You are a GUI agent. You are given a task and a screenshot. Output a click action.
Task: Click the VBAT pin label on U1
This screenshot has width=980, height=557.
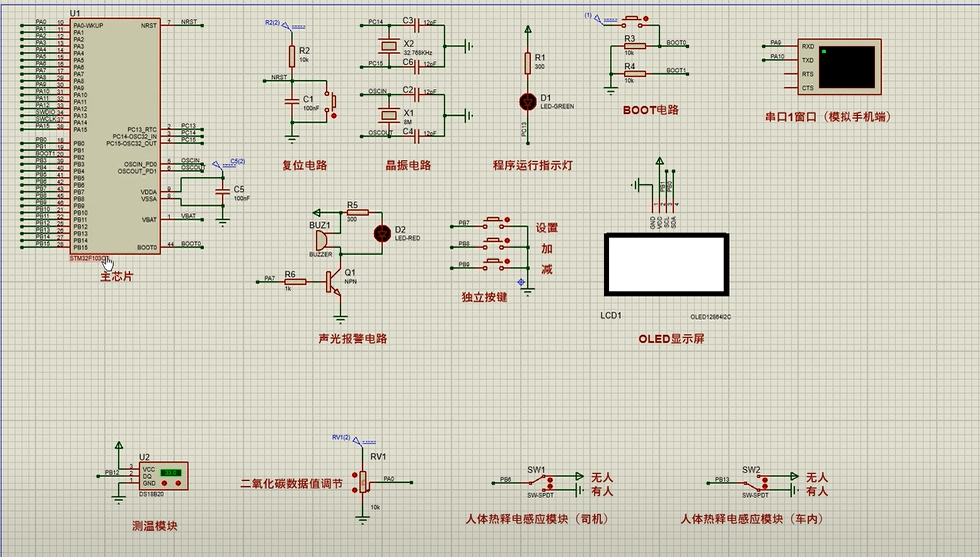tap(149, 219)
